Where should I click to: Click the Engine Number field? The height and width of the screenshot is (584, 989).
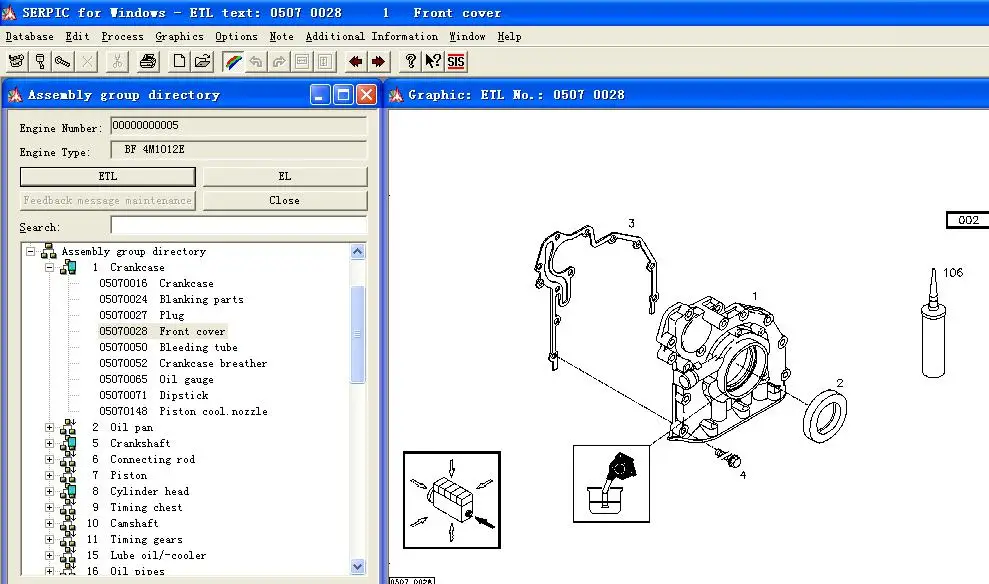click(238, 126)
